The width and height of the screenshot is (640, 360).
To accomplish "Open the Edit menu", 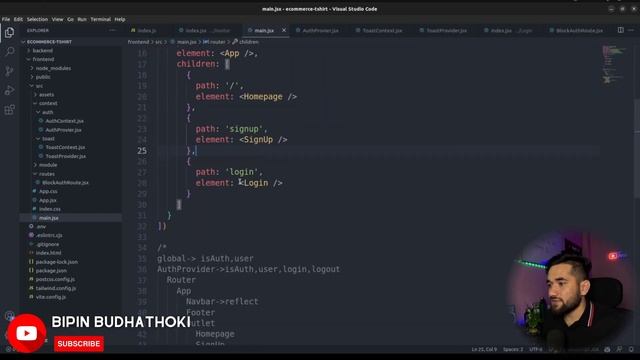I will [x=18, y=19].
